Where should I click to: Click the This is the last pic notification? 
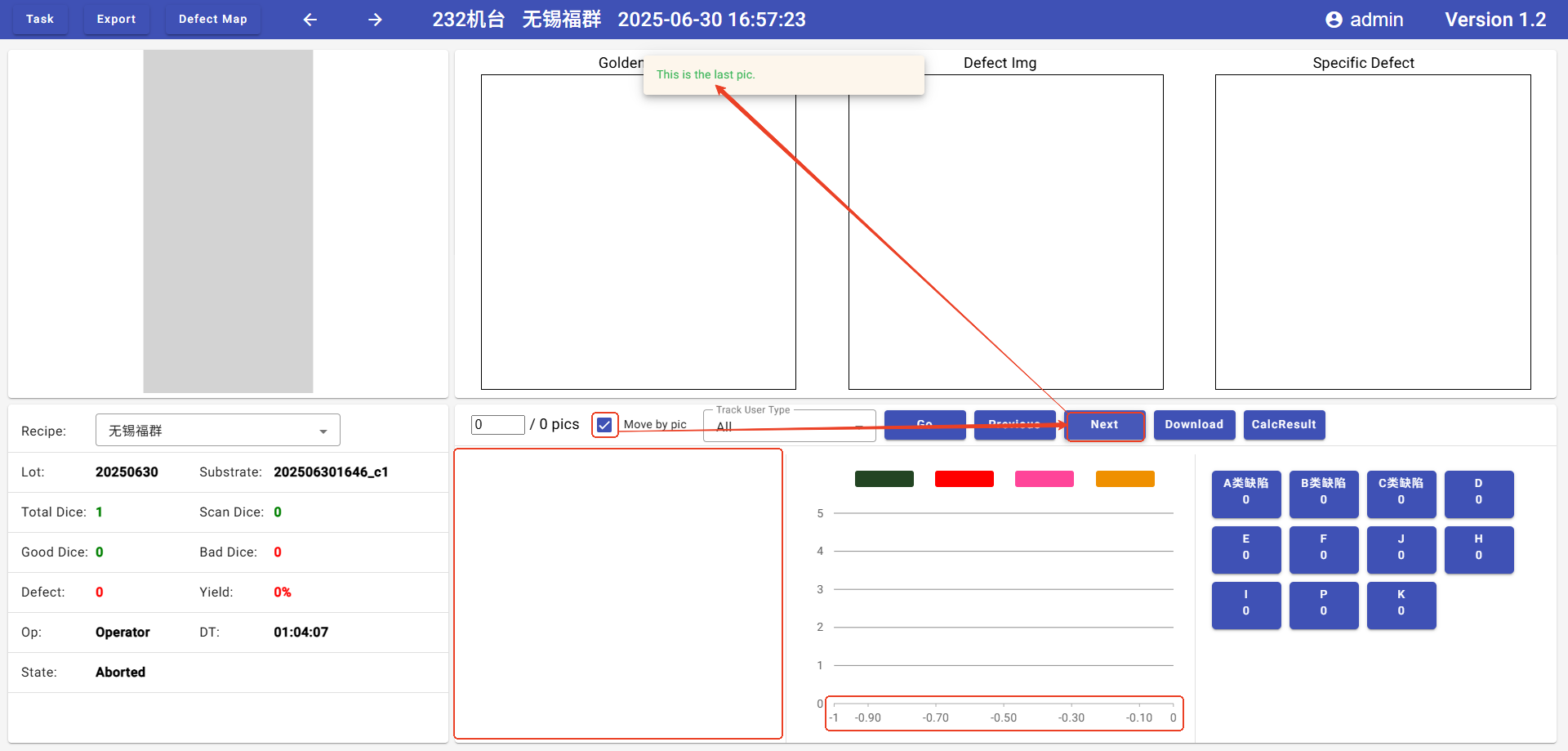coord(784,75)
